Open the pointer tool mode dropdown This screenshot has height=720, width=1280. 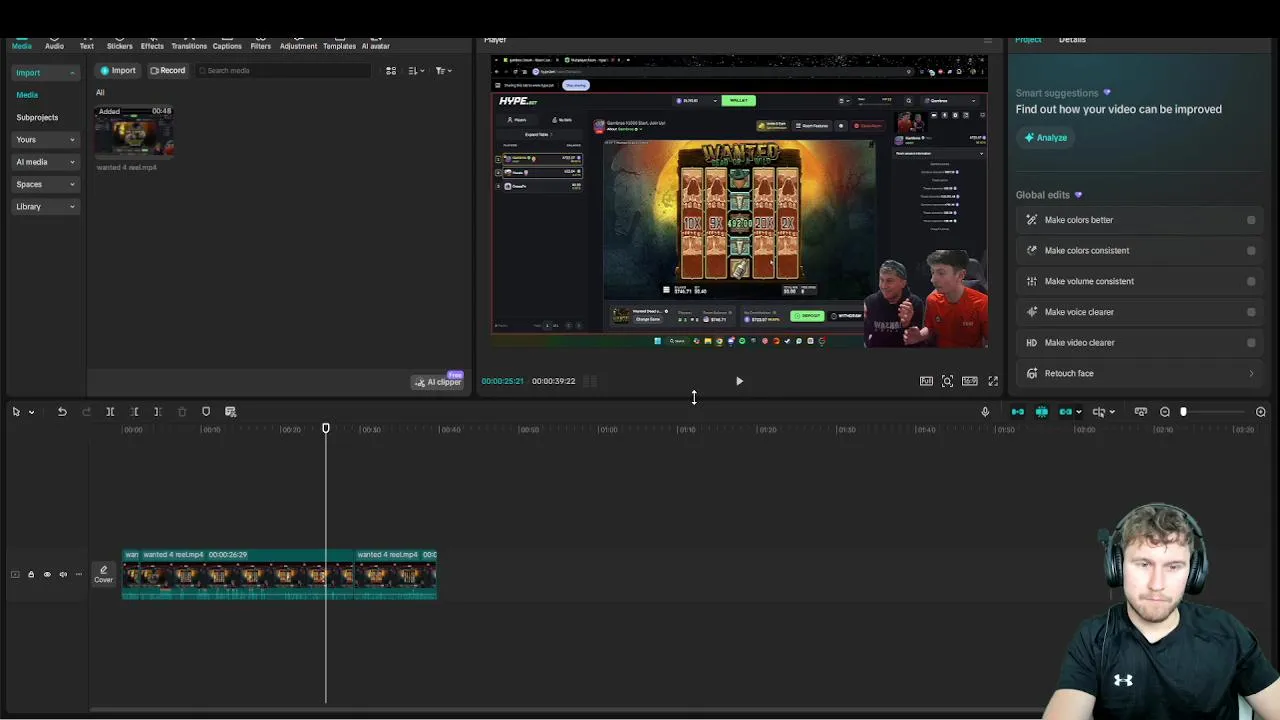coord(31,412)
